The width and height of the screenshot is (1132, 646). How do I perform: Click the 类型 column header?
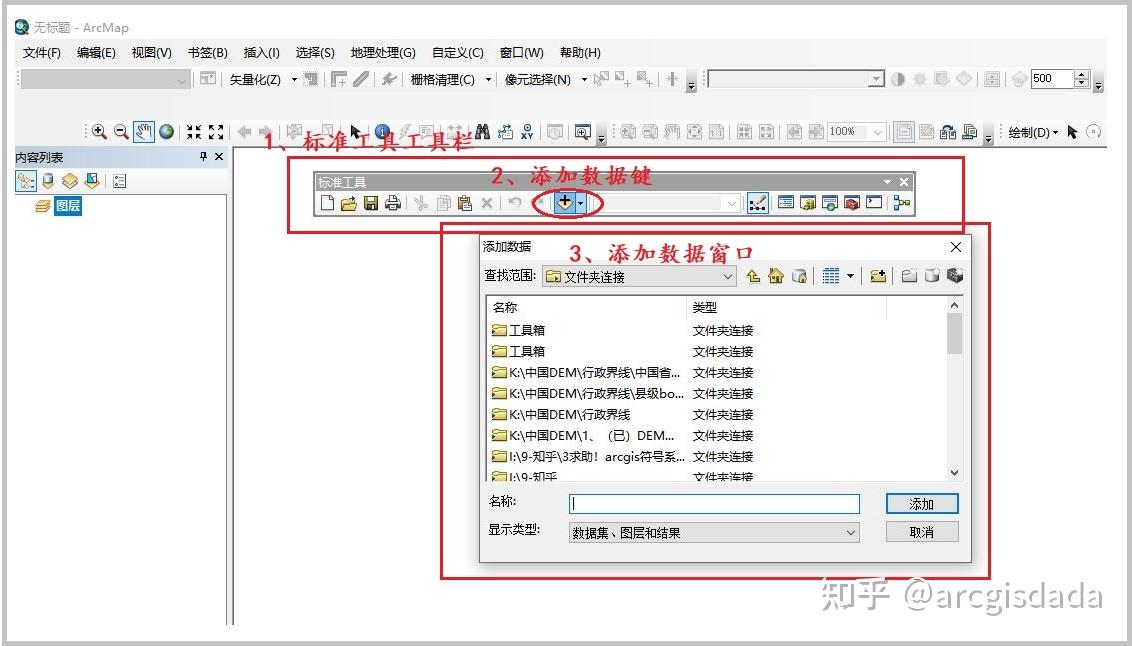click(785, 307)
